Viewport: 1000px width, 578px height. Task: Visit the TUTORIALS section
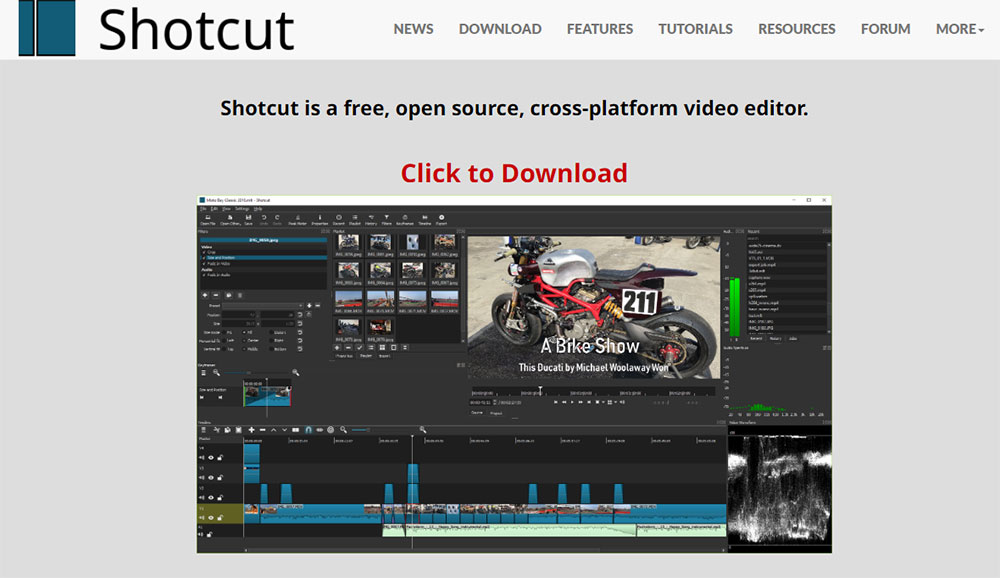[695, 29]
